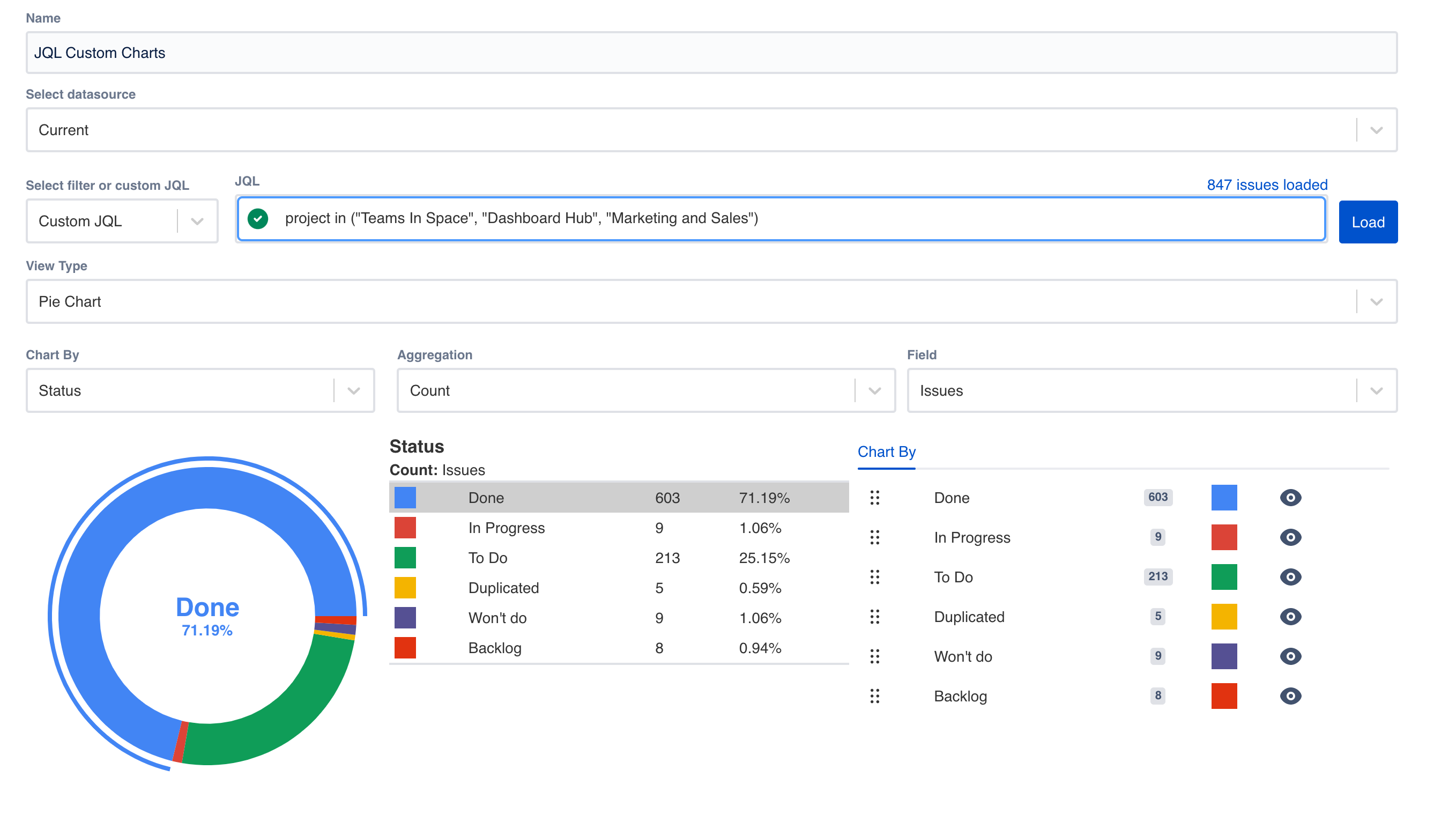Grab the drag handle for In Progress row
This screenshot has height=829, width=1456.
coord(874,537)
